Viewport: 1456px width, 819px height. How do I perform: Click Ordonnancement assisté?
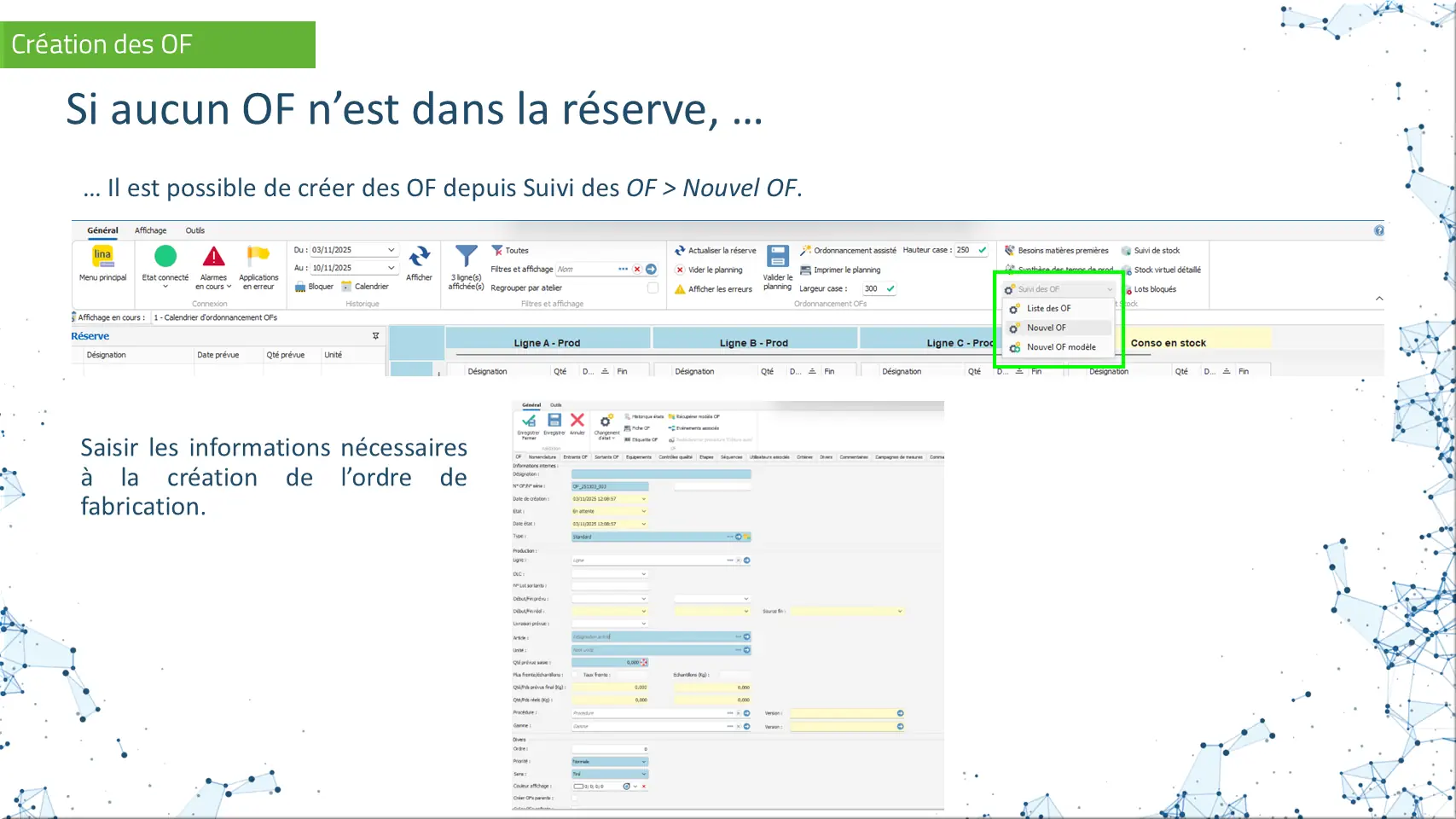[848, 251]
